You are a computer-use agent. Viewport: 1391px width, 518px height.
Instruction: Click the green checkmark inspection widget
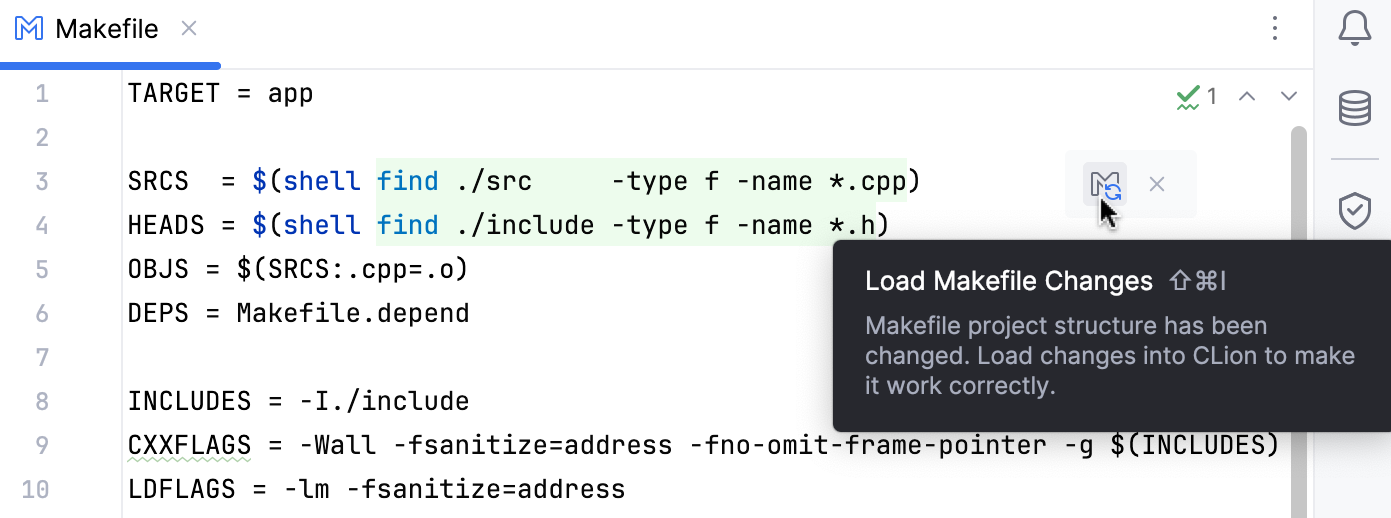[x=1196, y=96]
